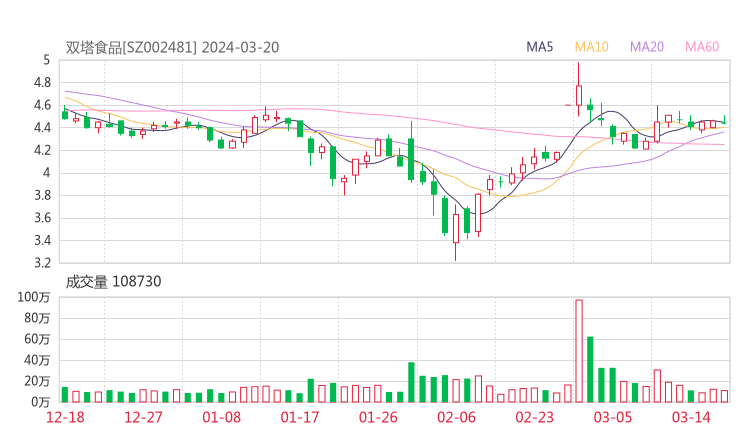Select the 成交量 108730 volume label

click(113, 282)
